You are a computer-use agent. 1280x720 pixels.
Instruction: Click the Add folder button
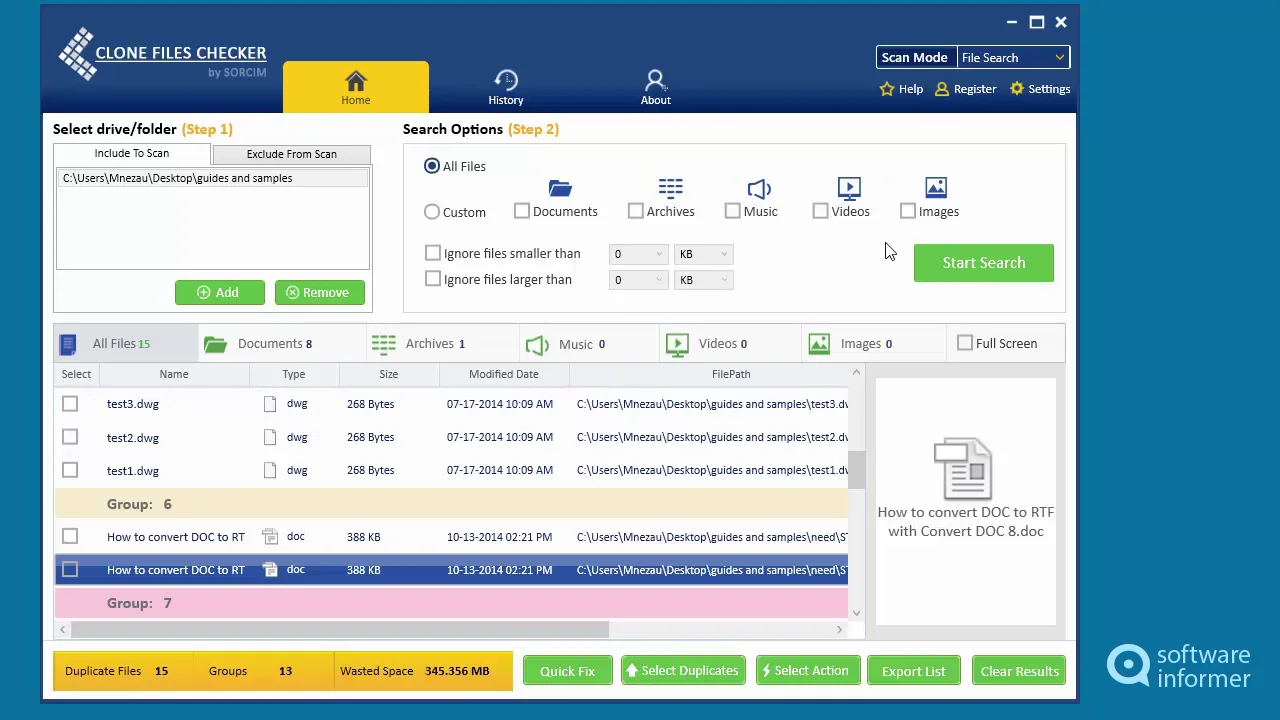point(220,292)
